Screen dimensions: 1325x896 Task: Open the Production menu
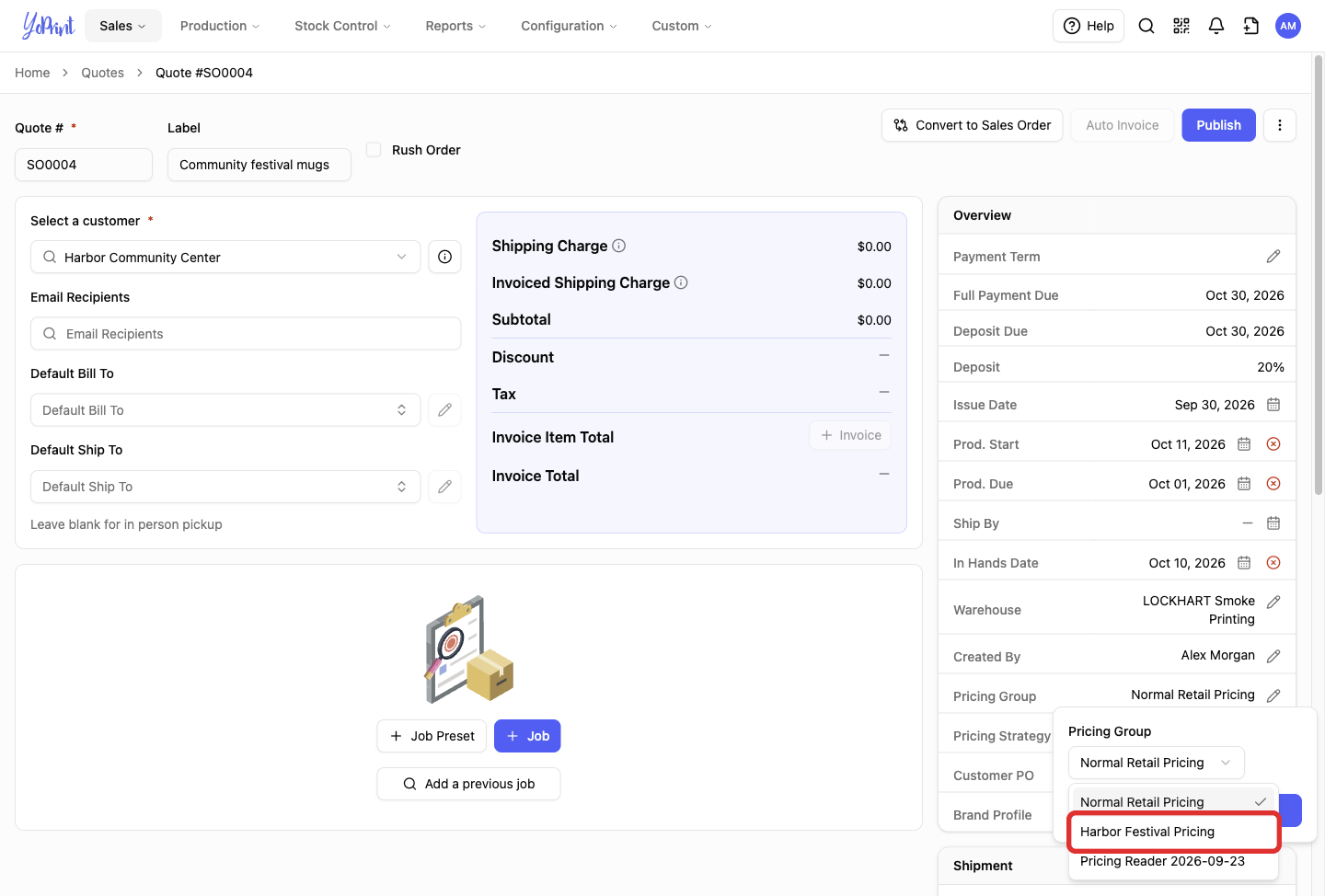pos(220,26)
